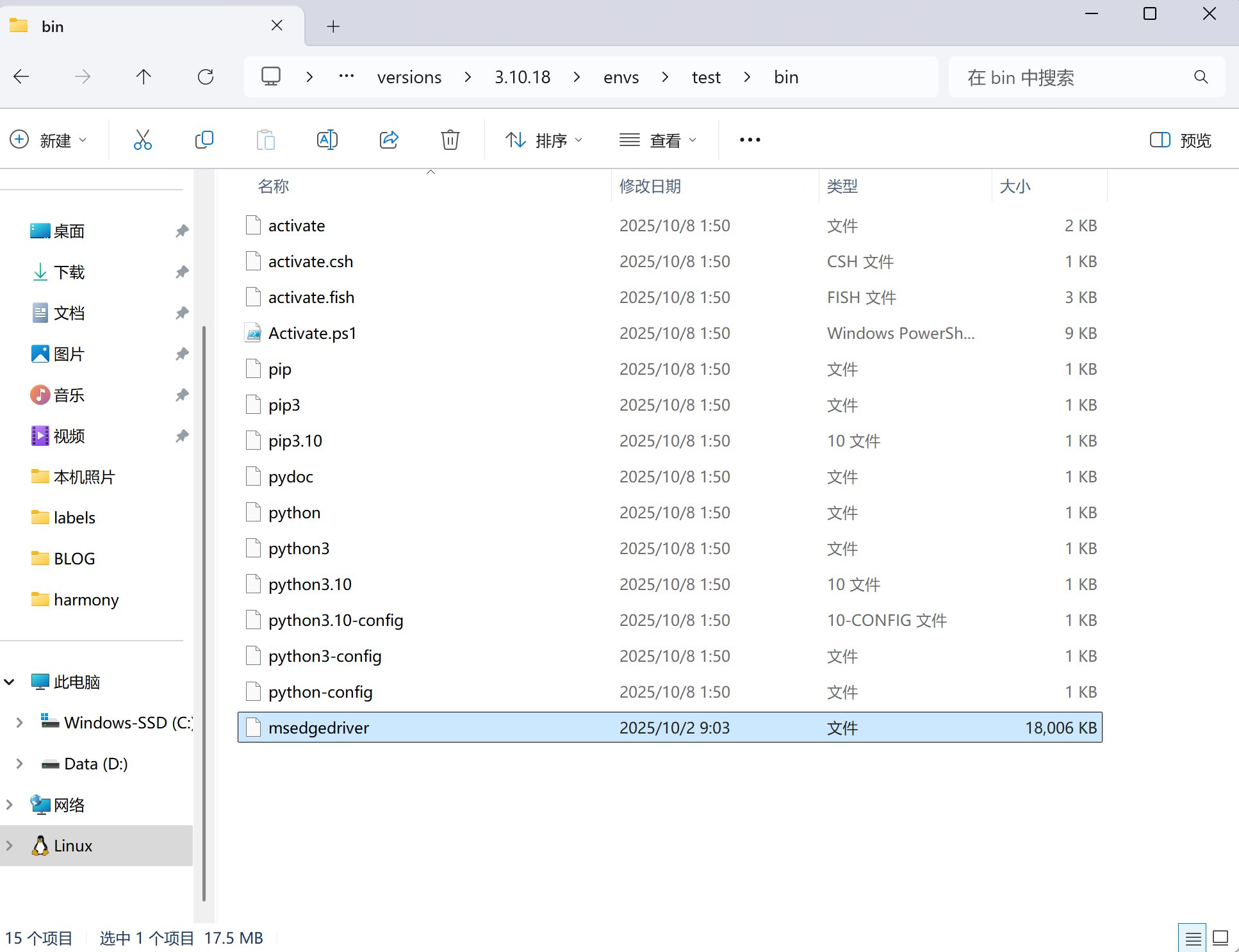The height and width of the screenshot is (952, 1239).
Task: Click the Delete trash icon
Action: [x=450, y=140]
